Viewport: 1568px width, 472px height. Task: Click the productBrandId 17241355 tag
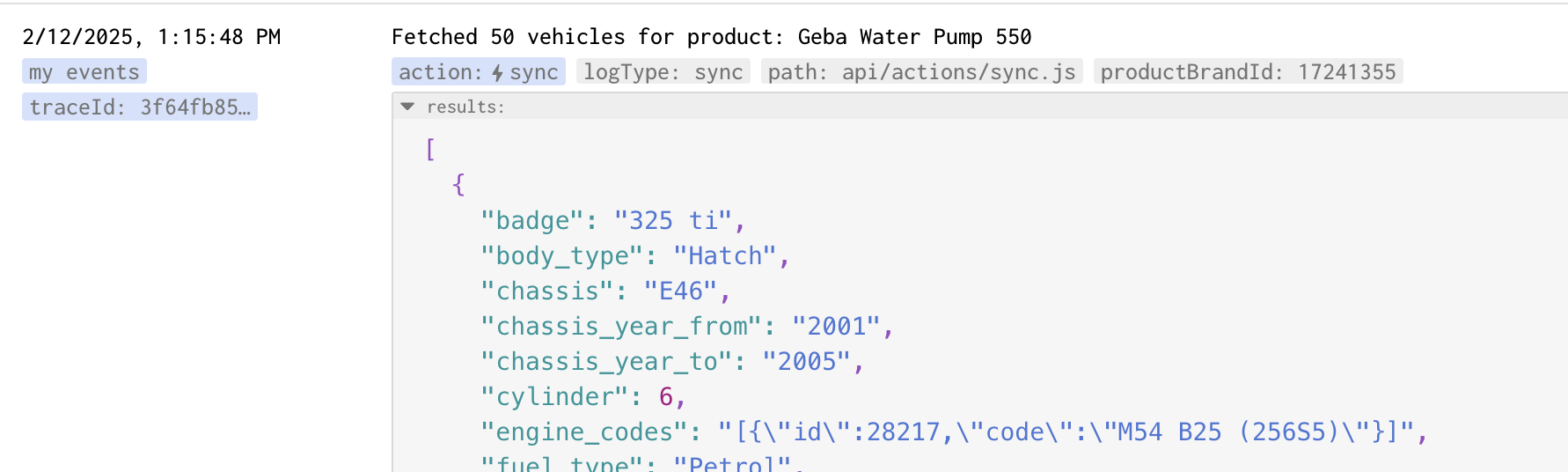coord(1249,71)
